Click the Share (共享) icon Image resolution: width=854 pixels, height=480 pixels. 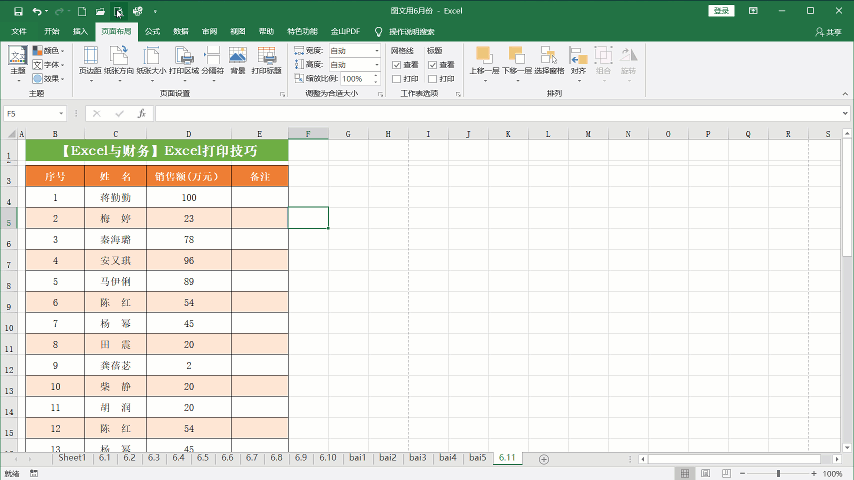(x=828, y=32)
